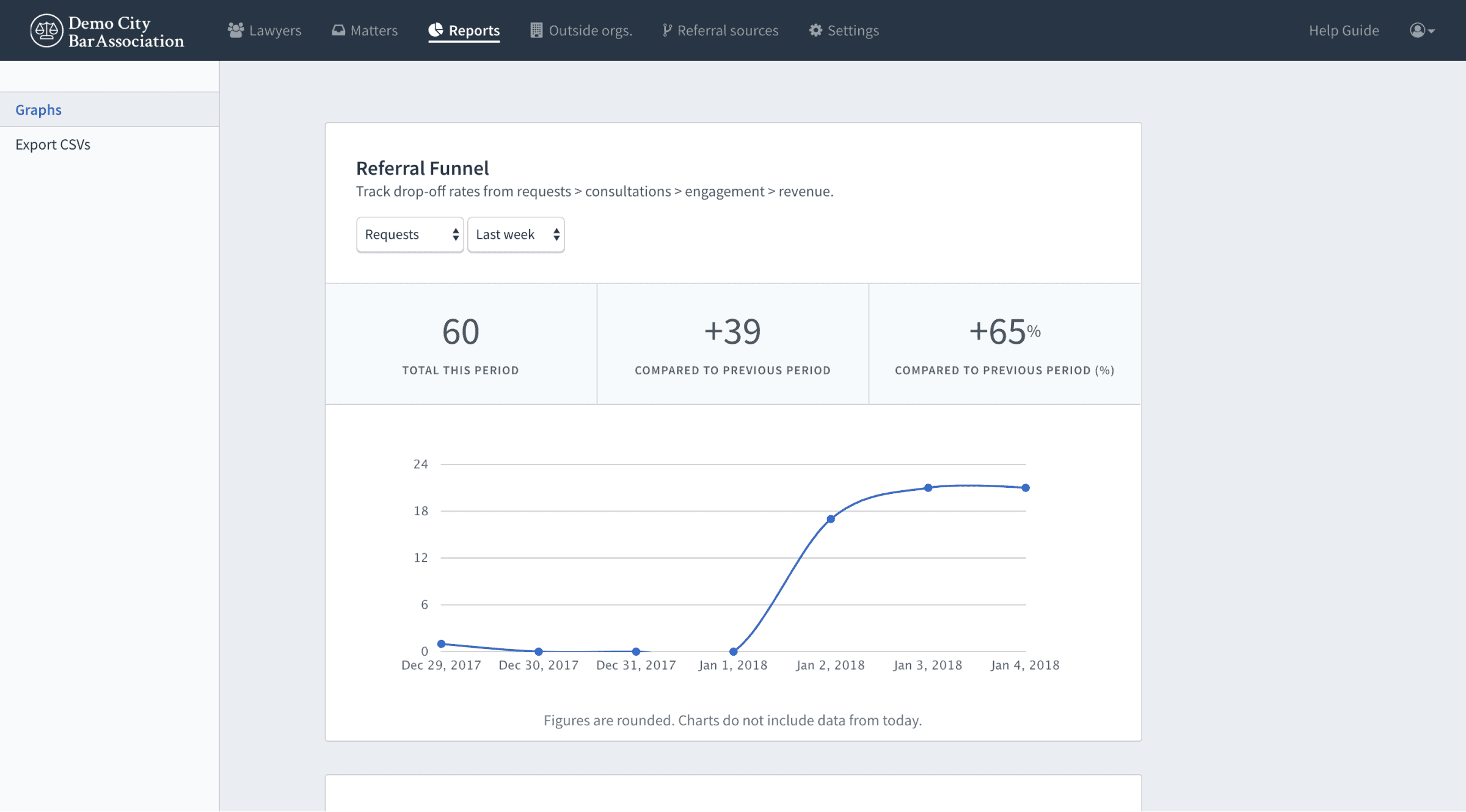Click the Dec 29, 2017 data point

click(441, 643)
